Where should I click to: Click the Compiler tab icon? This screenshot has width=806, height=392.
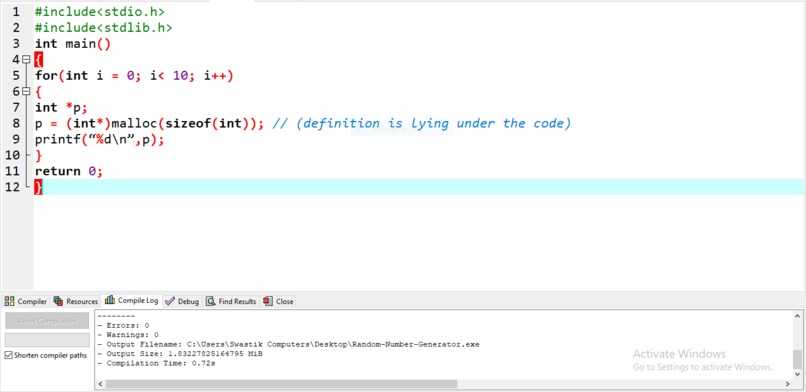pyautogui.click(x=10, y=302)
